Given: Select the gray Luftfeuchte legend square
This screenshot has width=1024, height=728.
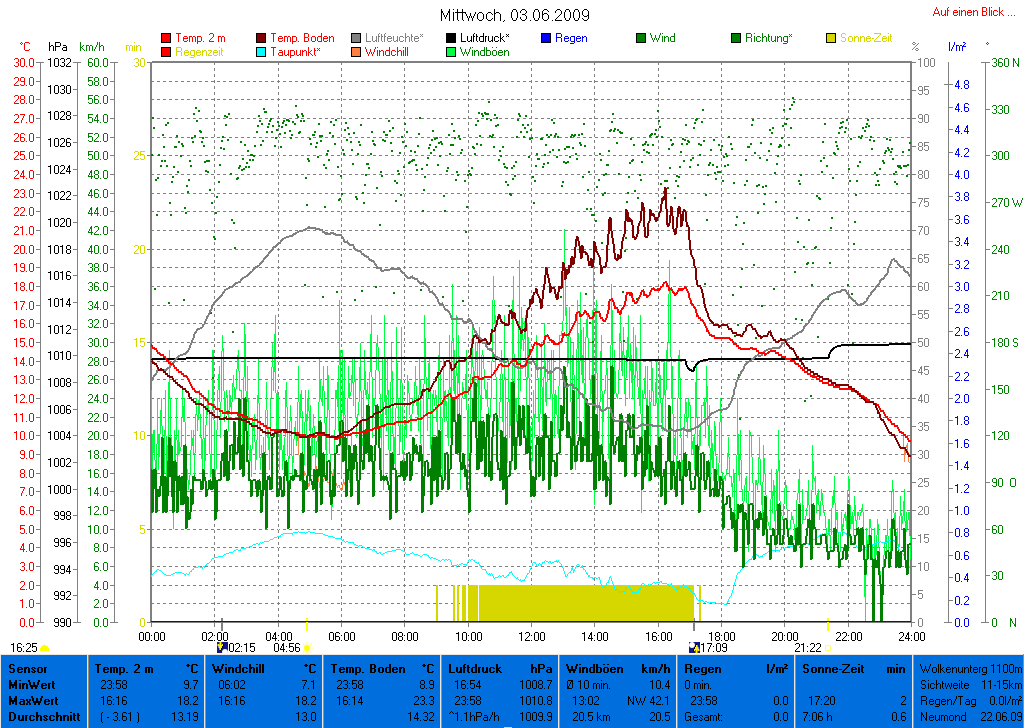Looking at the screenshot, I should pos(356,38).
